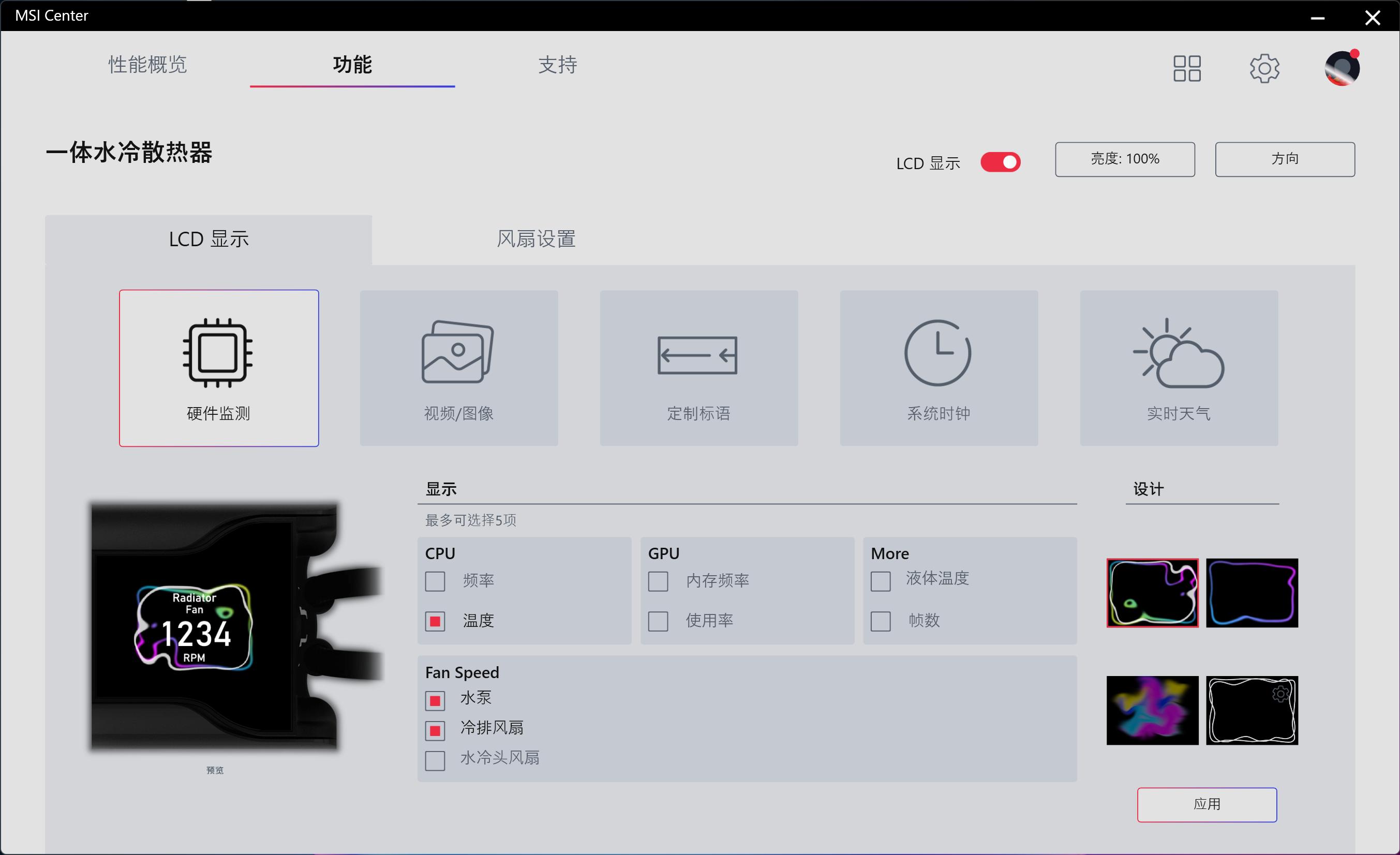Go to the 性能概览 overview page
Viewport: 1400px width, 855px height.
(147, 65)
